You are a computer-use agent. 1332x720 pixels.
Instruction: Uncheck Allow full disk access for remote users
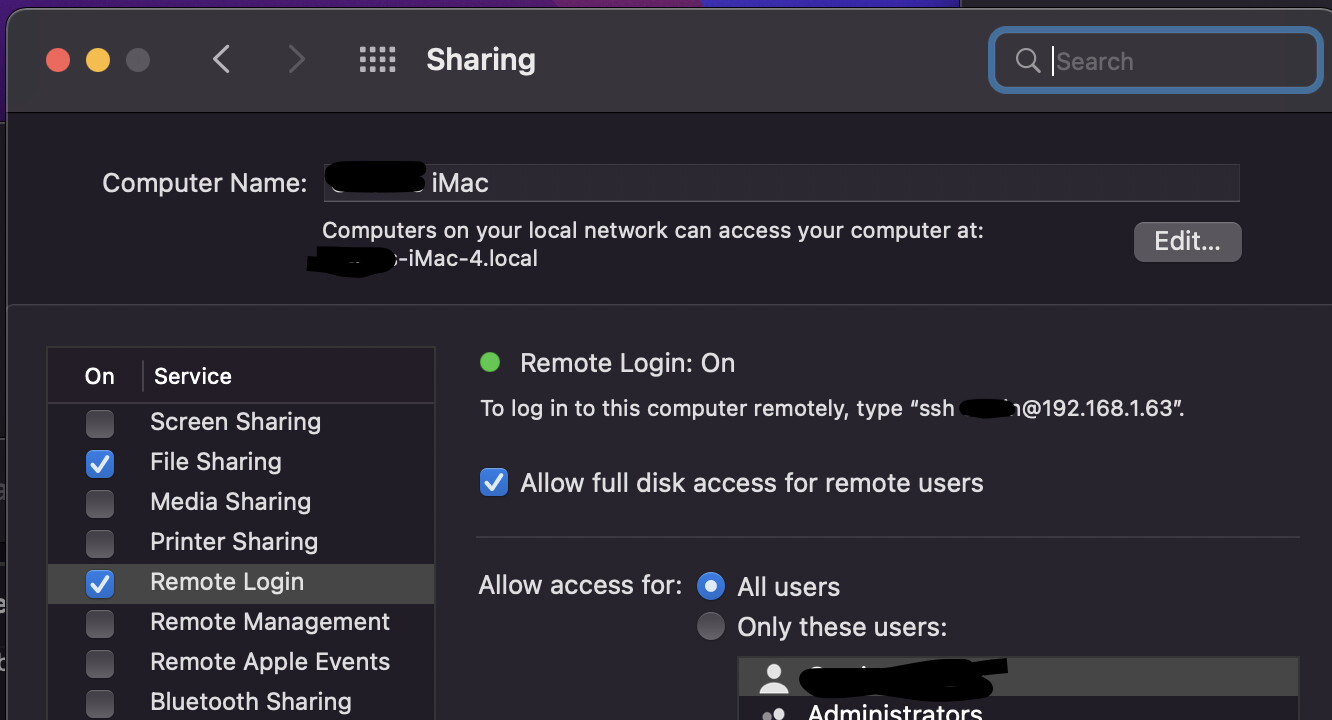click(494, 483)
